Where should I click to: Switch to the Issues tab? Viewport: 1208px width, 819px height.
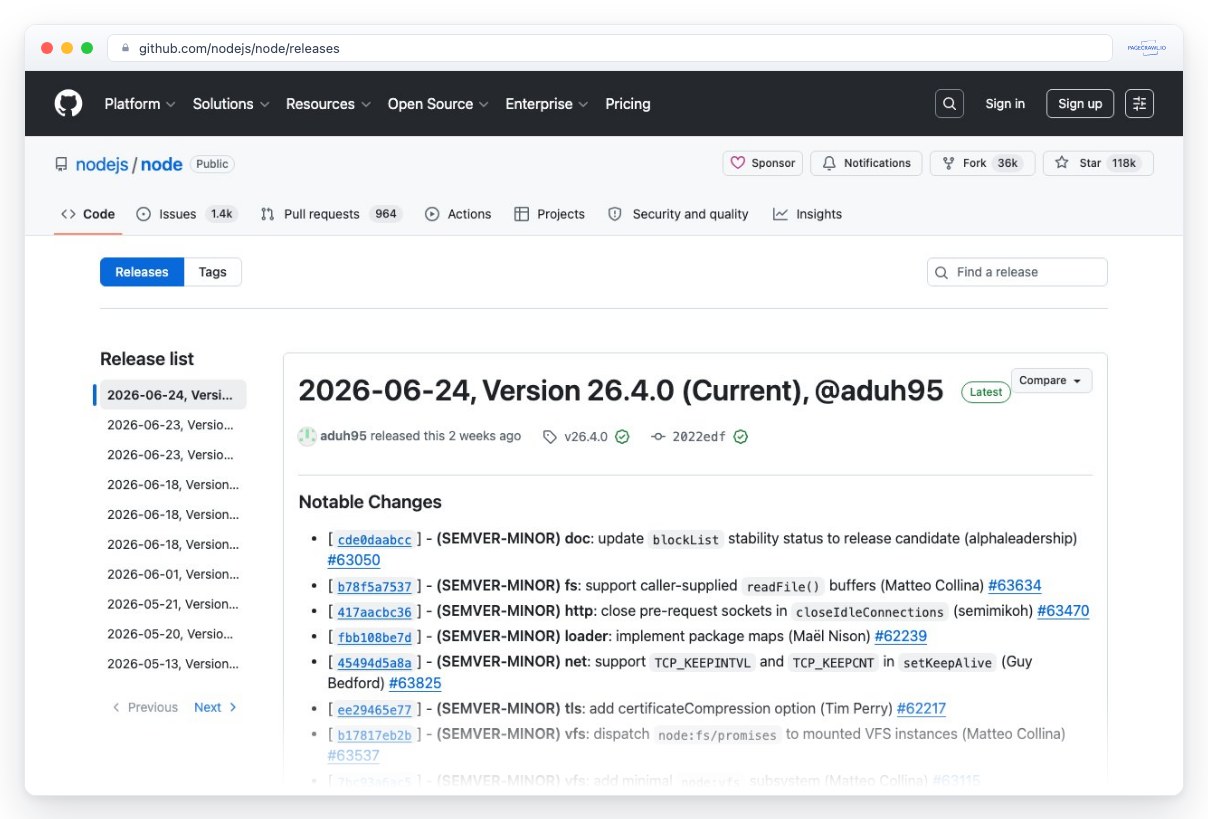tap(186, 214)
